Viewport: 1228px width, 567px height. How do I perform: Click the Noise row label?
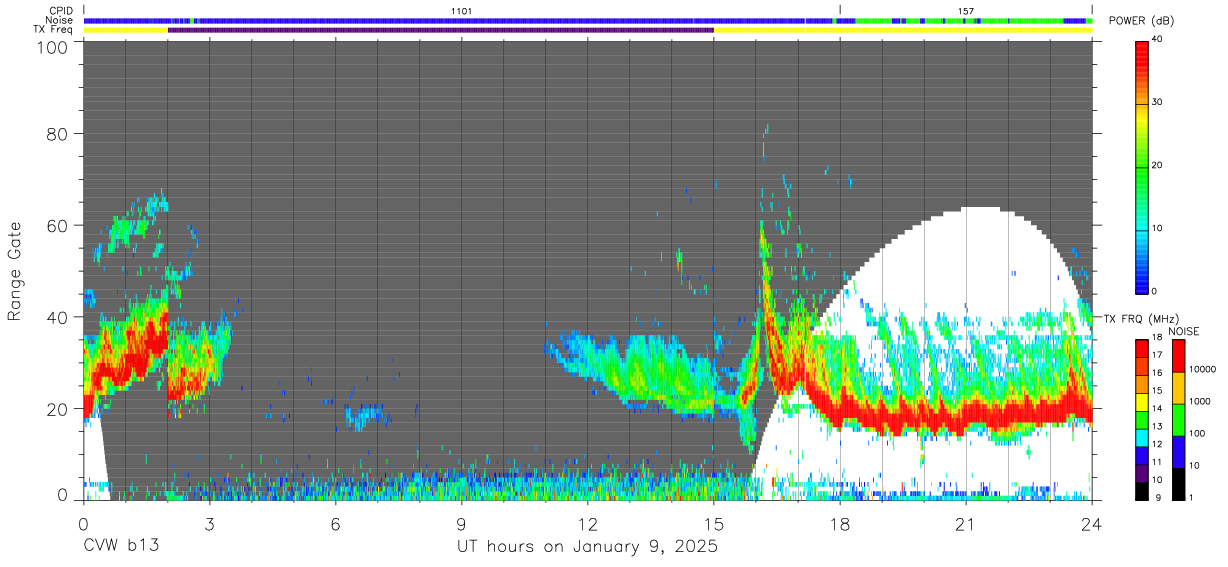click(x=60, y=20)
